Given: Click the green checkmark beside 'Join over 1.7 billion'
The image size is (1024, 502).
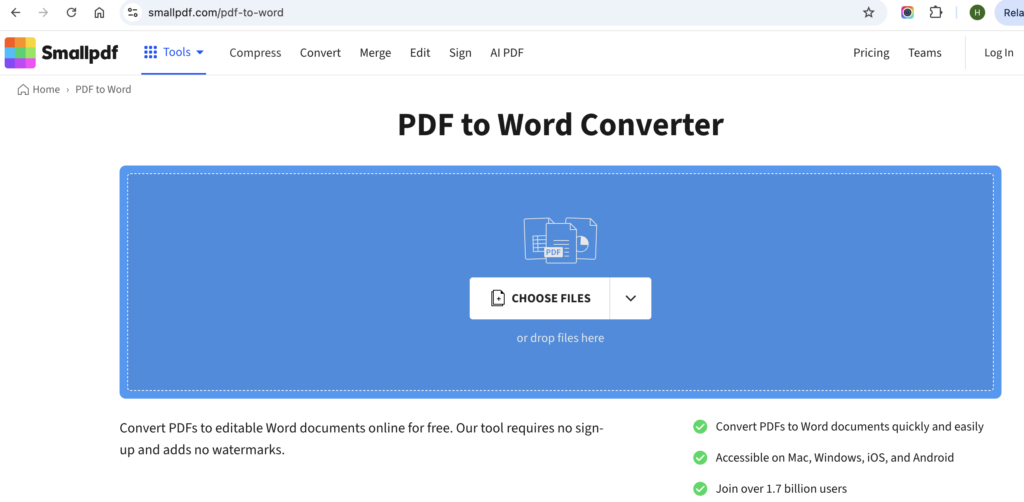Looking at the screenshot, I should click(x=700, y=488).
